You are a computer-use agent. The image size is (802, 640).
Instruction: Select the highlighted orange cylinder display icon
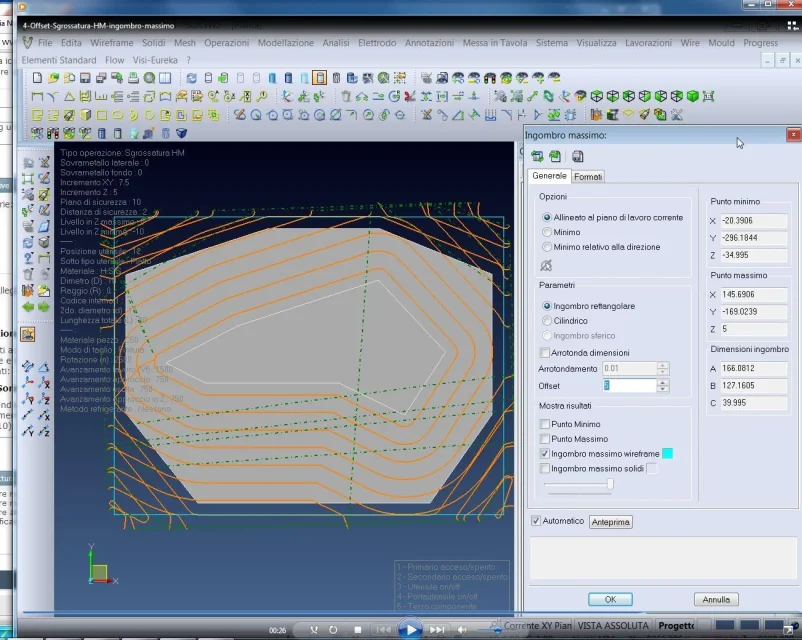click(x=320, y=78)
